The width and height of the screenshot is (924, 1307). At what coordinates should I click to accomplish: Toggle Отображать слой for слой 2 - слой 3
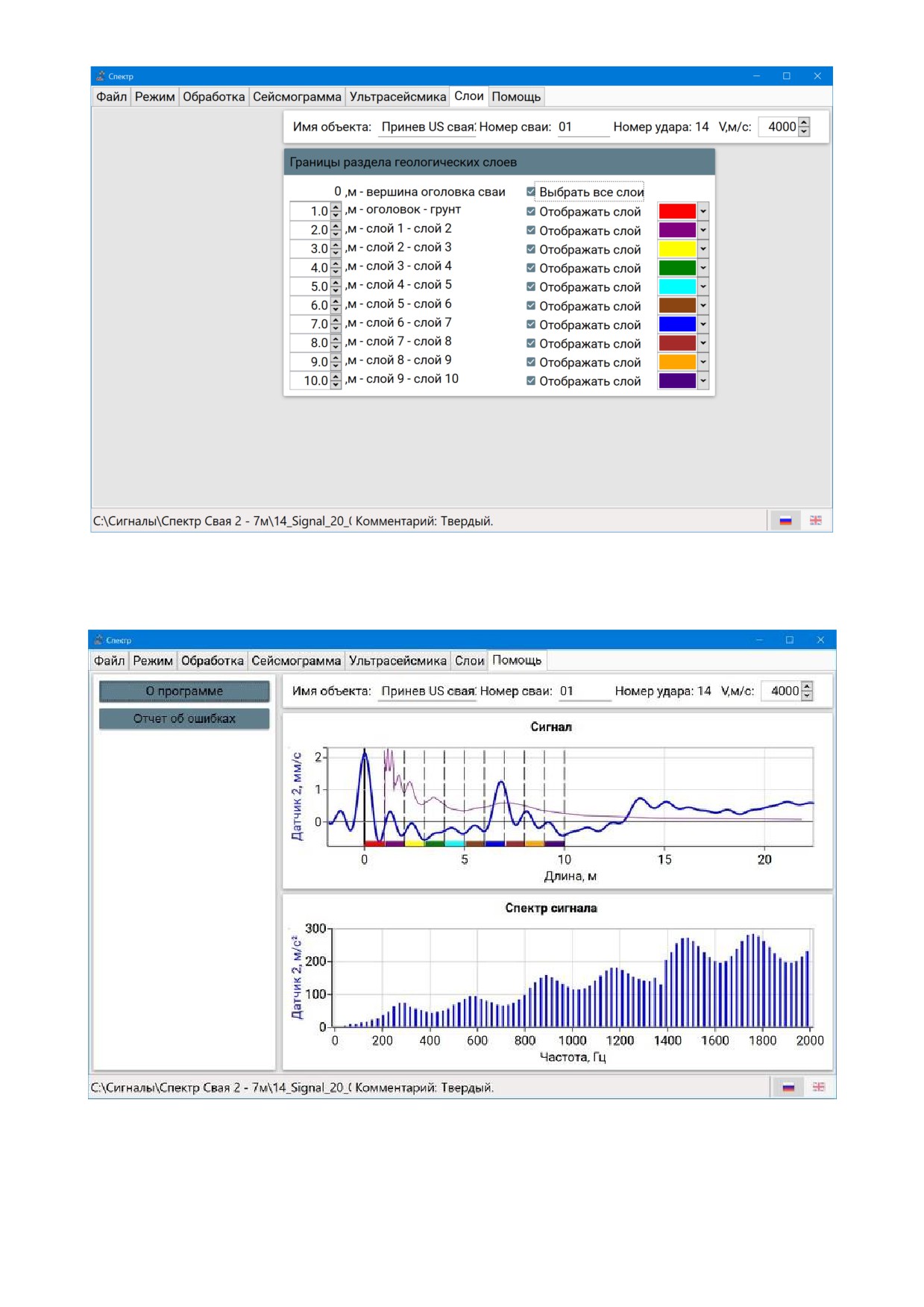(531, 248)
